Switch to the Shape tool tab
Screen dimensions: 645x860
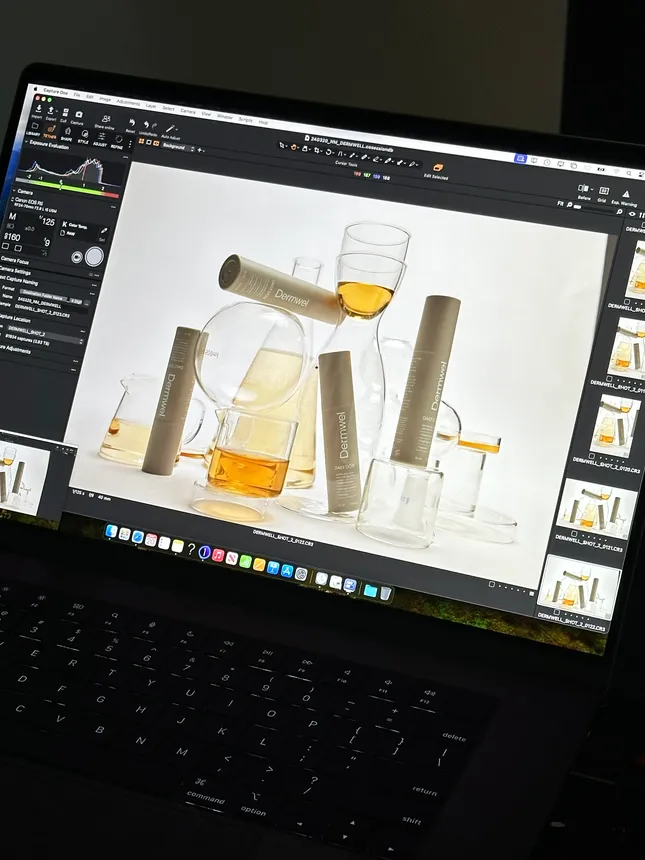click(x=67, y=133)
